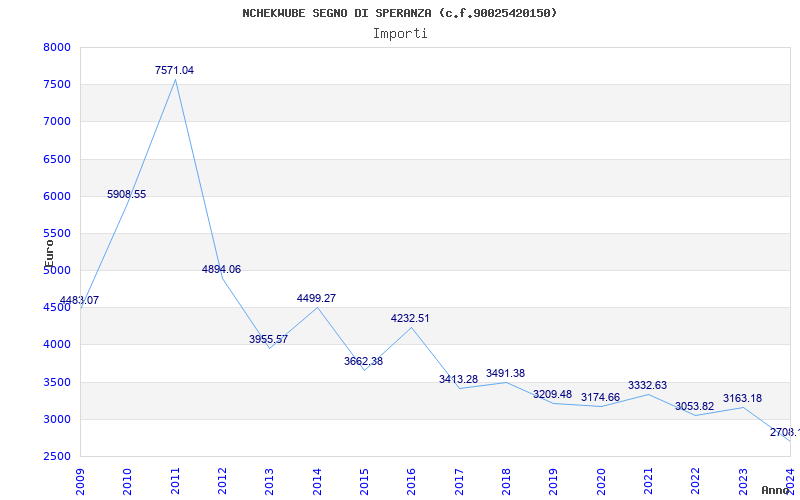The image size is (800, 500).
Task: Select the 5908.55 data label
Action: (127, 194)
